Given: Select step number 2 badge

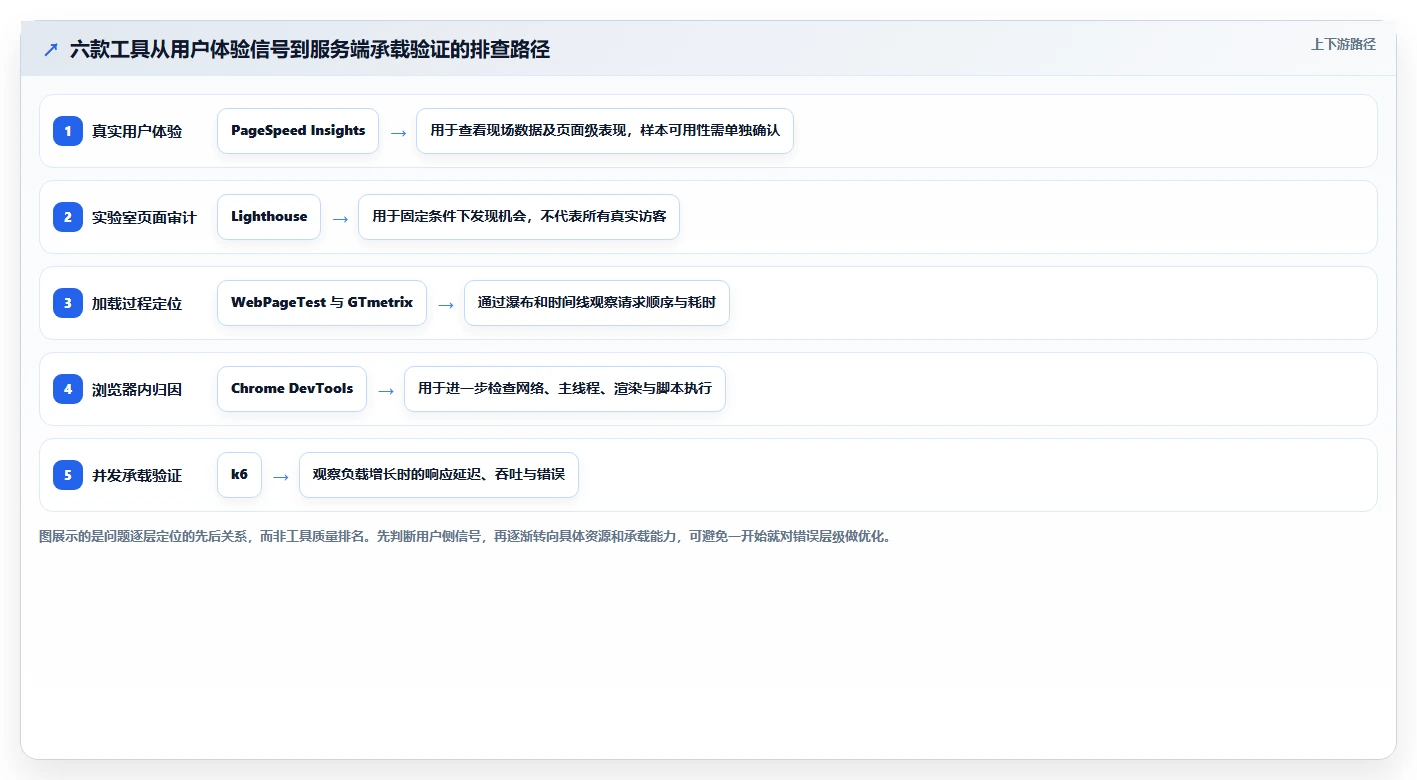Looking at the screenshot, I should [68, 217].
